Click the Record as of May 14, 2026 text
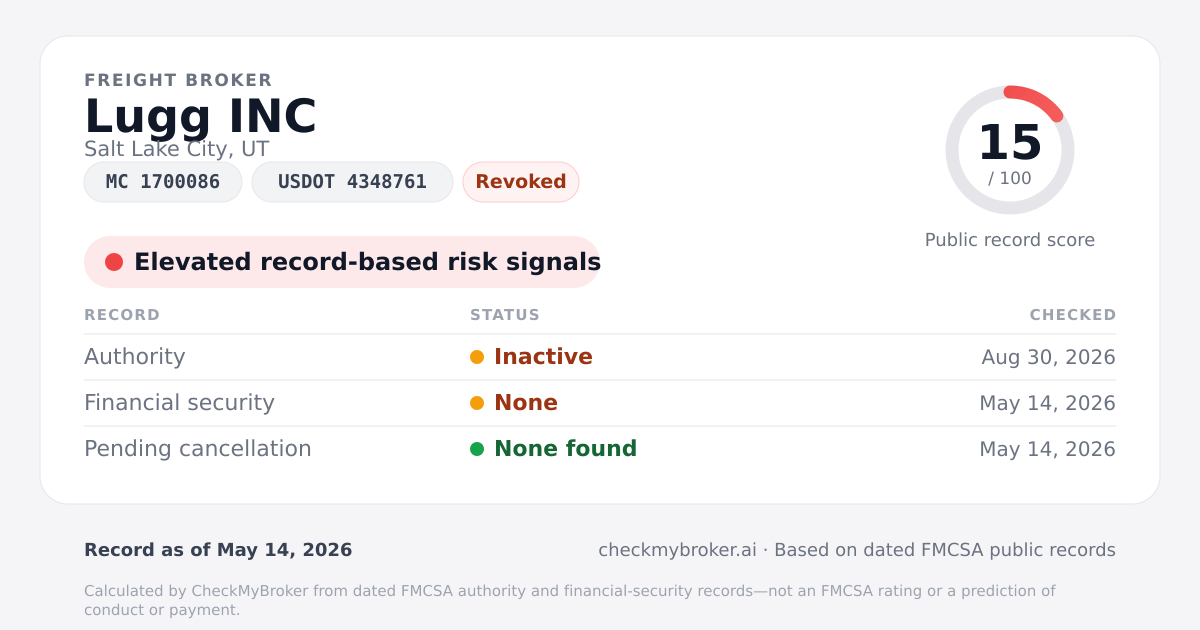 (x=218, y=550)
